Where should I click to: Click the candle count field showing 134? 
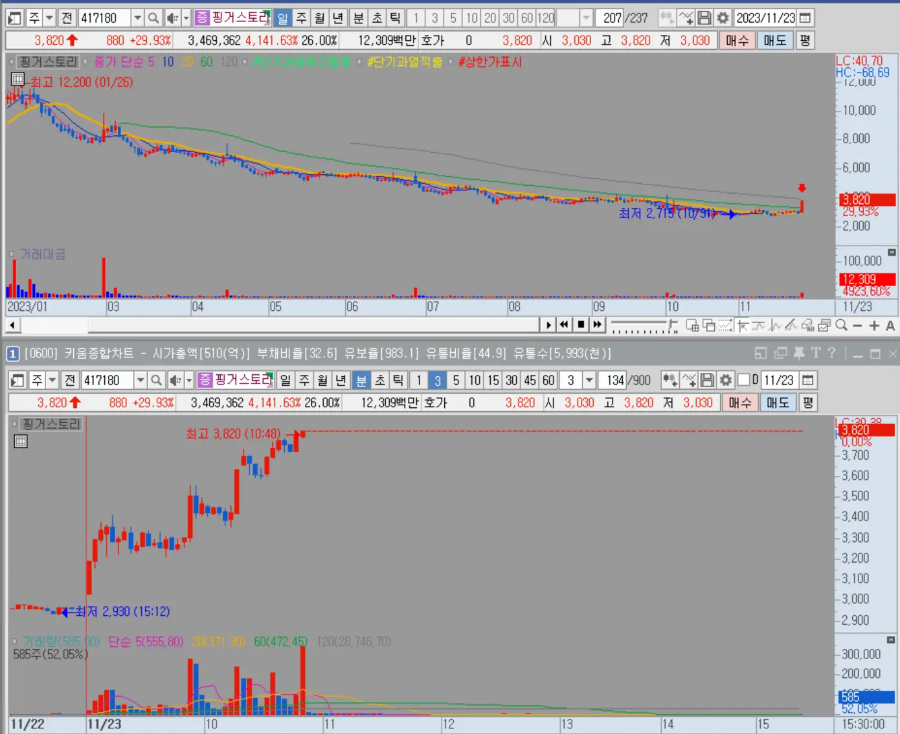click(613, 380)
